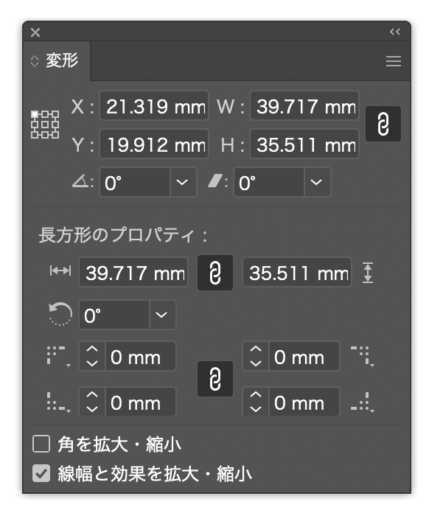429x513 pixels.
Task: Expand the rectangle rotation angle dropdown
Action: (x=162, y=315)
